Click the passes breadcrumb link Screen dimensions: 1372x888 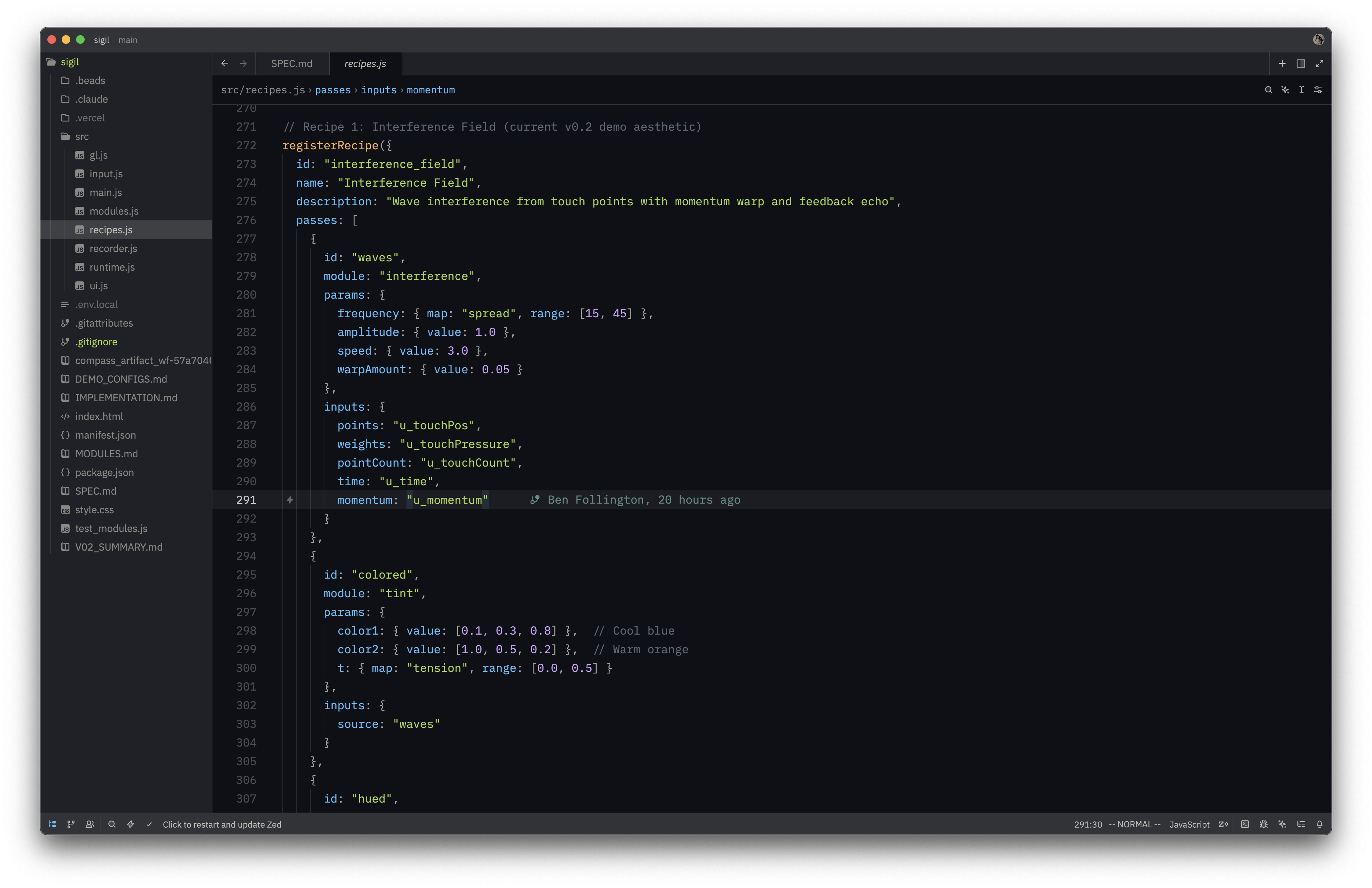(333, 90)
